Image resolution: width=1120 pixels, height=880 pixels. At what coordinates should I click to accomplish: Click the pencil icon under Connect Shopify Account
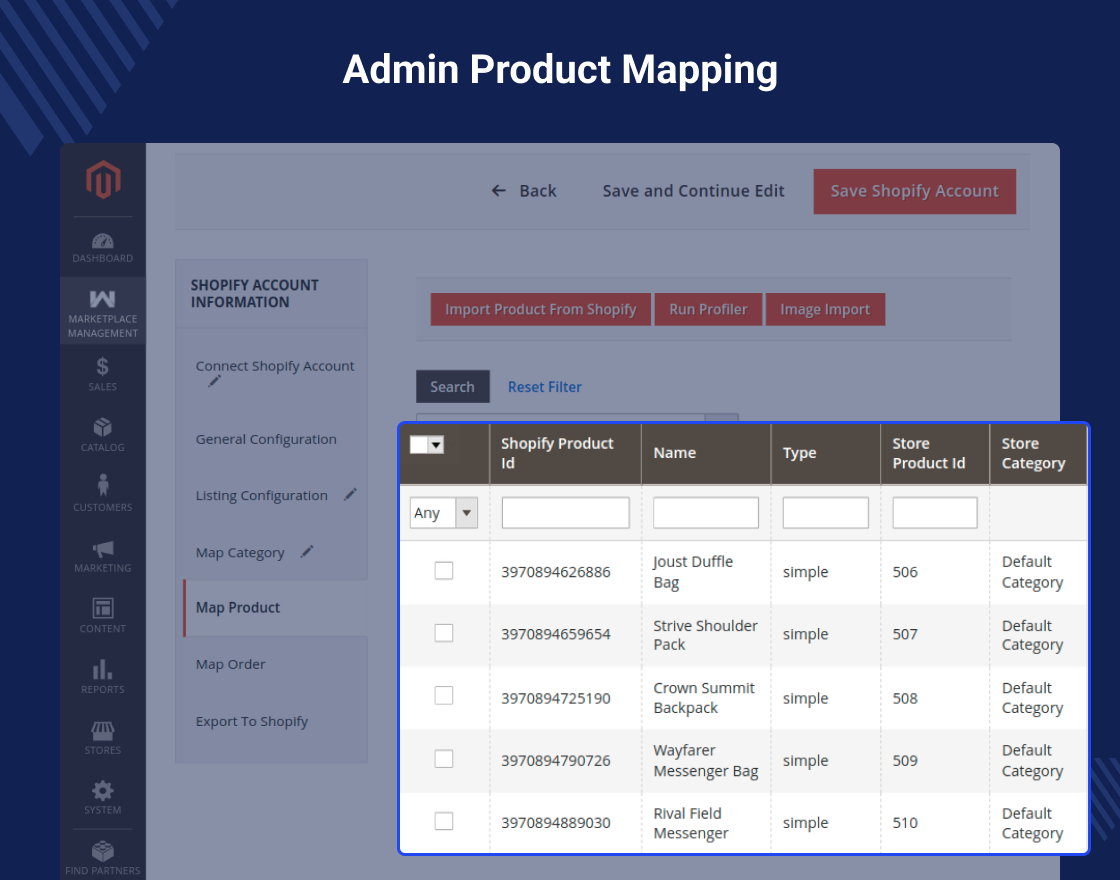point(214,381)
